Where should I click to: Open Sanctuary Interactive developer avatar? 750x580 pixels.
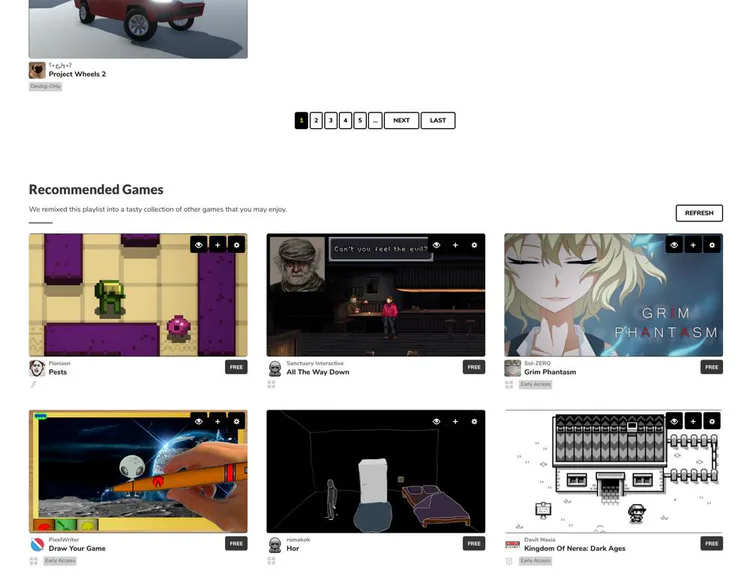[x=275, y=368]
